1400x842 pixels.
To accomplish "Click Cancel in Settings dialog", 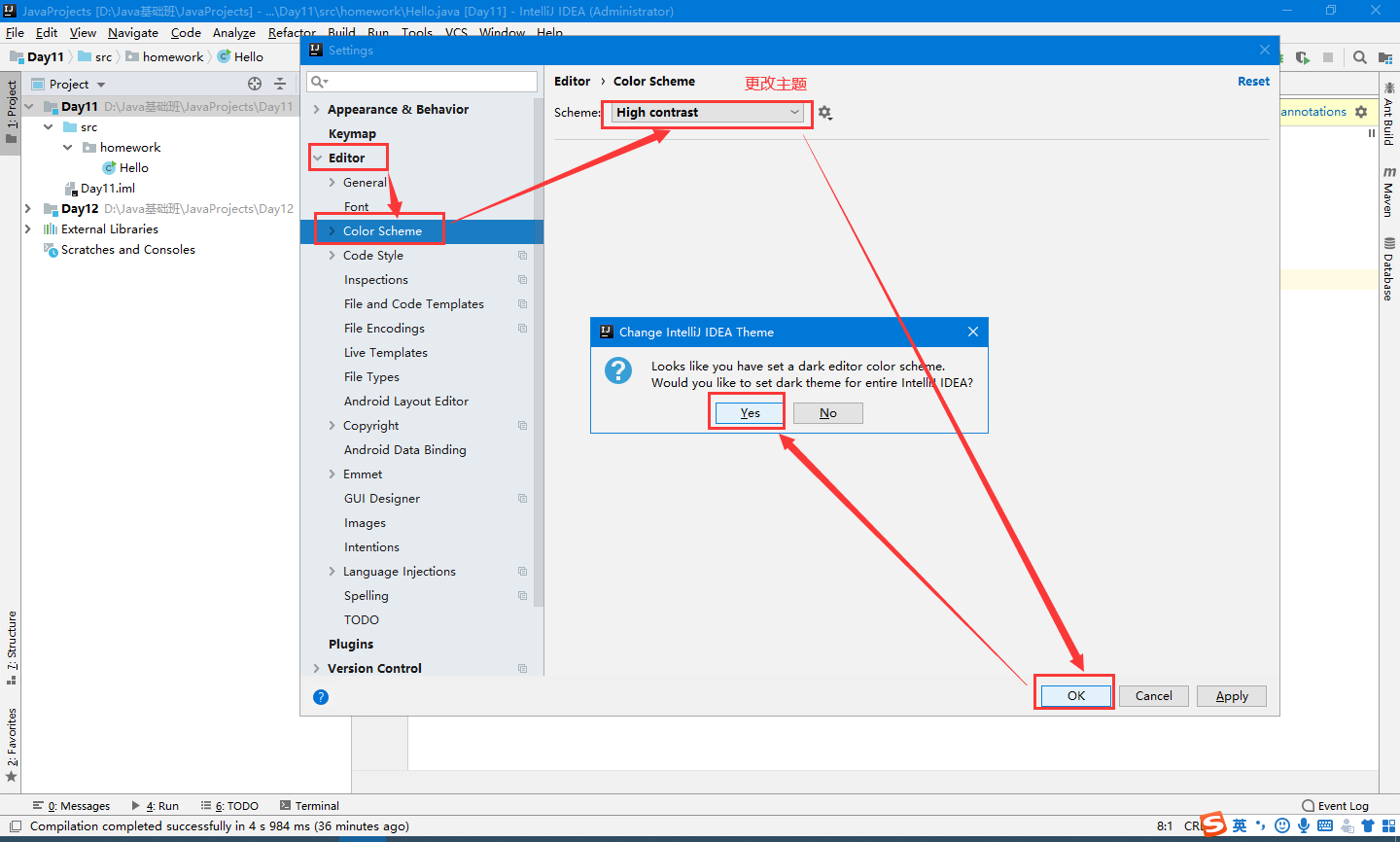I will 1153,696.
